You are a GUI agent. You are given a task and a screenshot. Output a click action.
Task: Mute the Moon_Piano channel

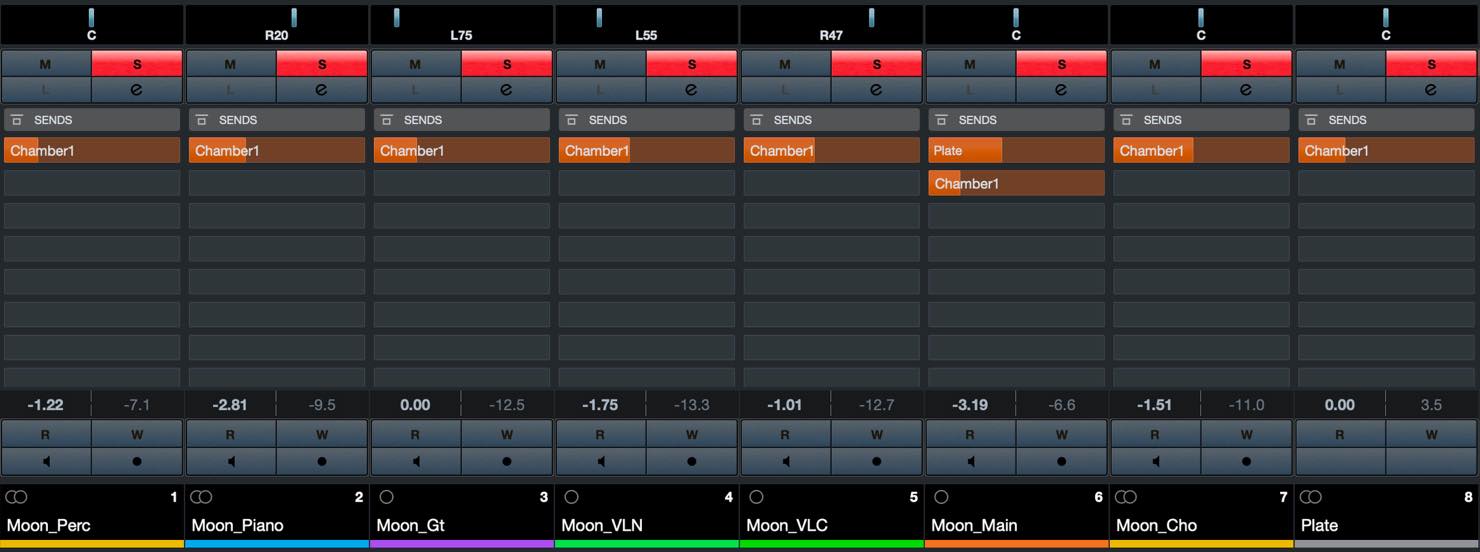coord(231,64)
